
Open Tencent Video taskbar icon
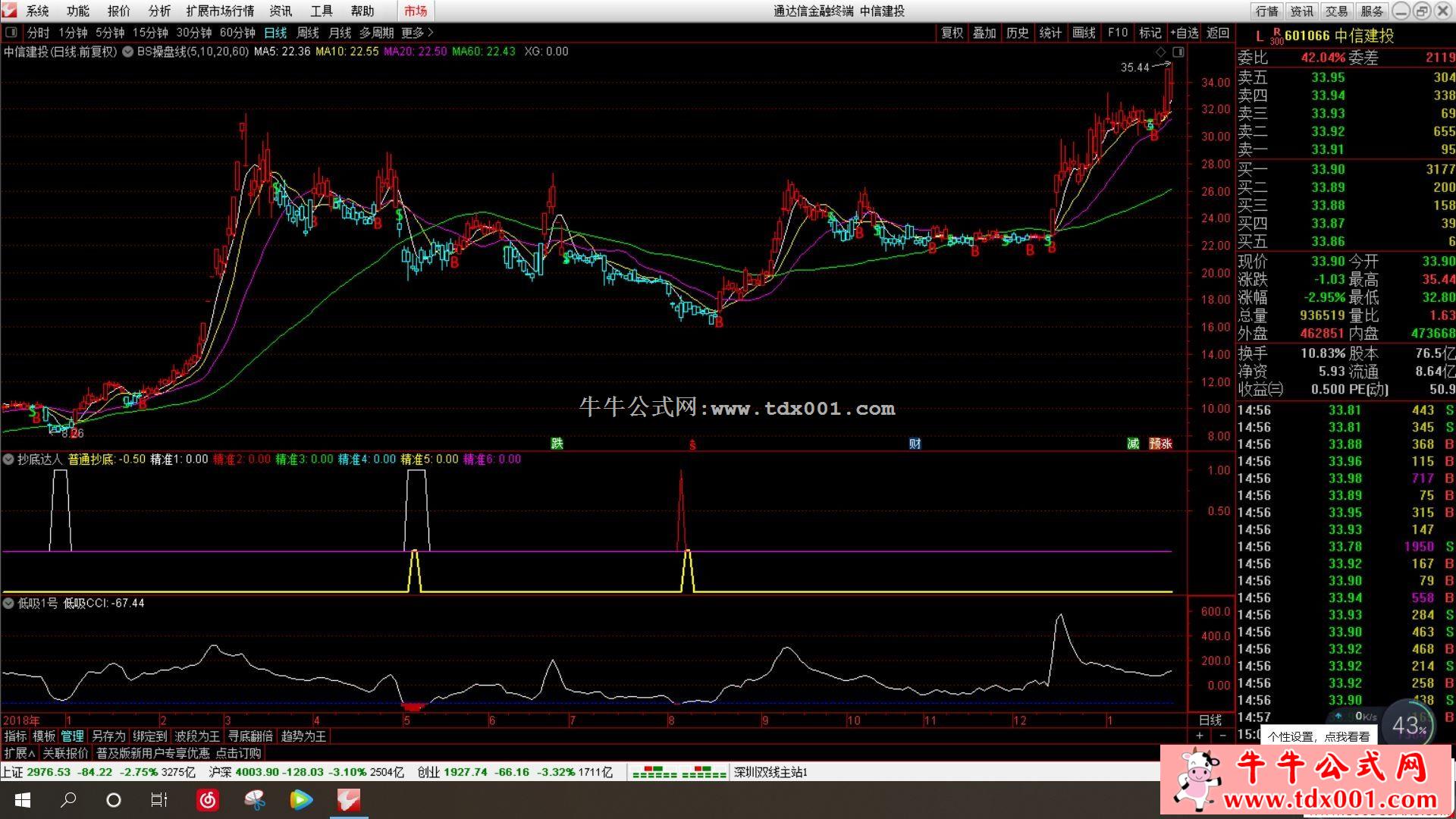pyautogui.click(x=301, y=800)
